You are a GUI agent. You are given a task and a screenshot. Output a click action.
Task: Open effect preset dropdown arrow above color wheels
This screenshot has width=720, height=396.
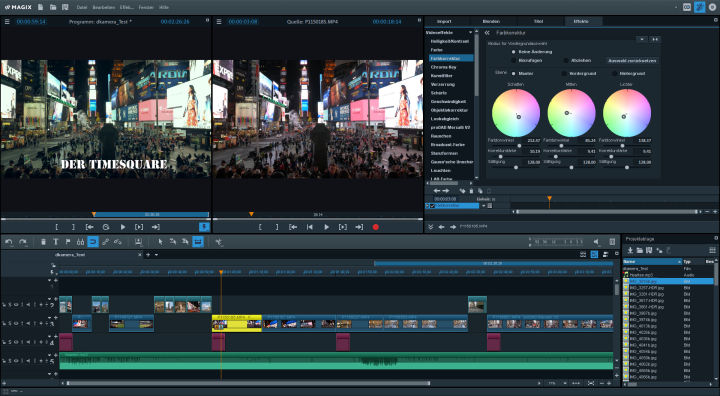(642, 40)
